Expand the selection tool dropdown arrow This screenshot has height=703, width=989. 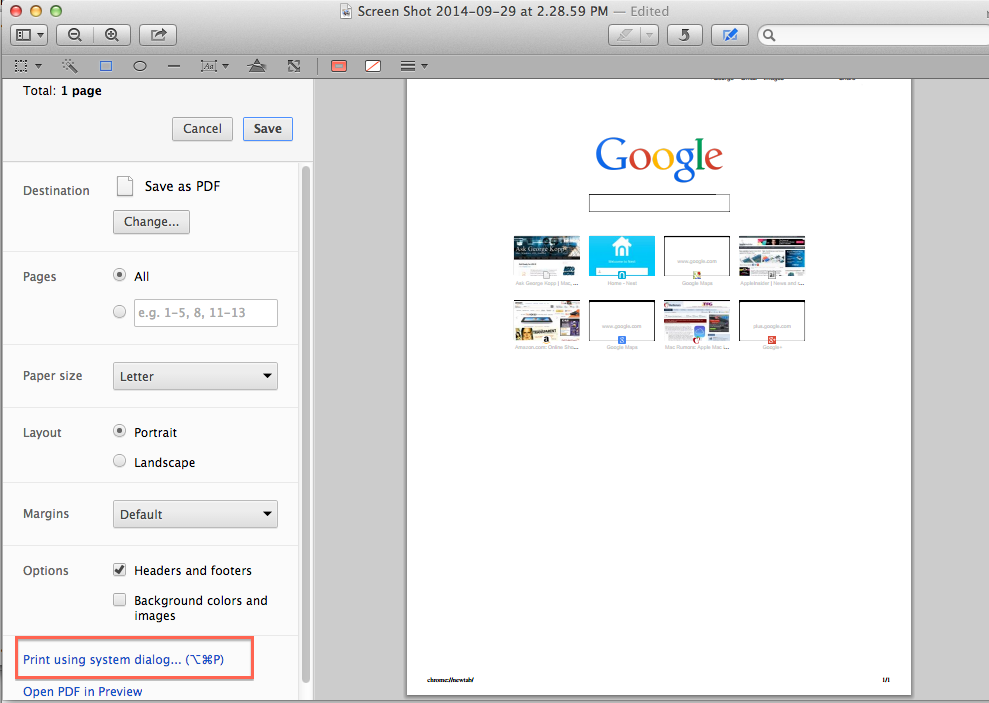click(x=38, y=66)
